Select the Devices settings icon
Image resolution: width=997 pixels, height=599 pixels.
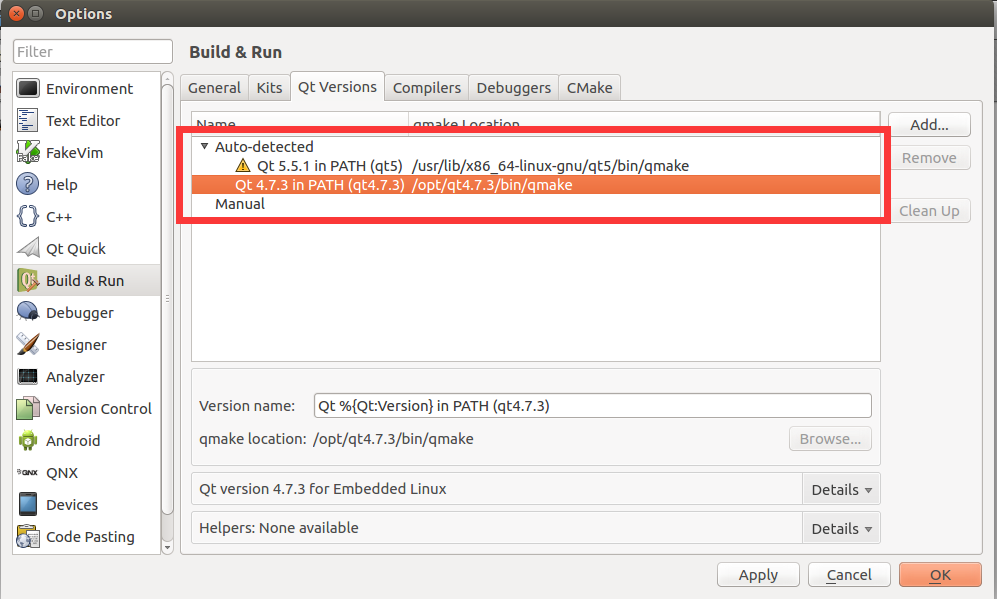click(27, 504)
